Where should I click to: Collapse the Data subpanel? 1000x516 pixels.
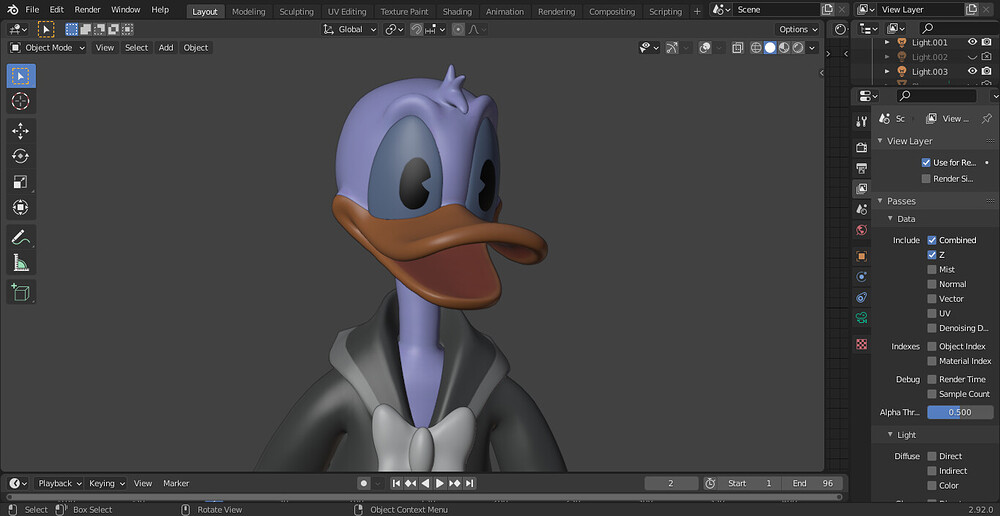[890, 219]
